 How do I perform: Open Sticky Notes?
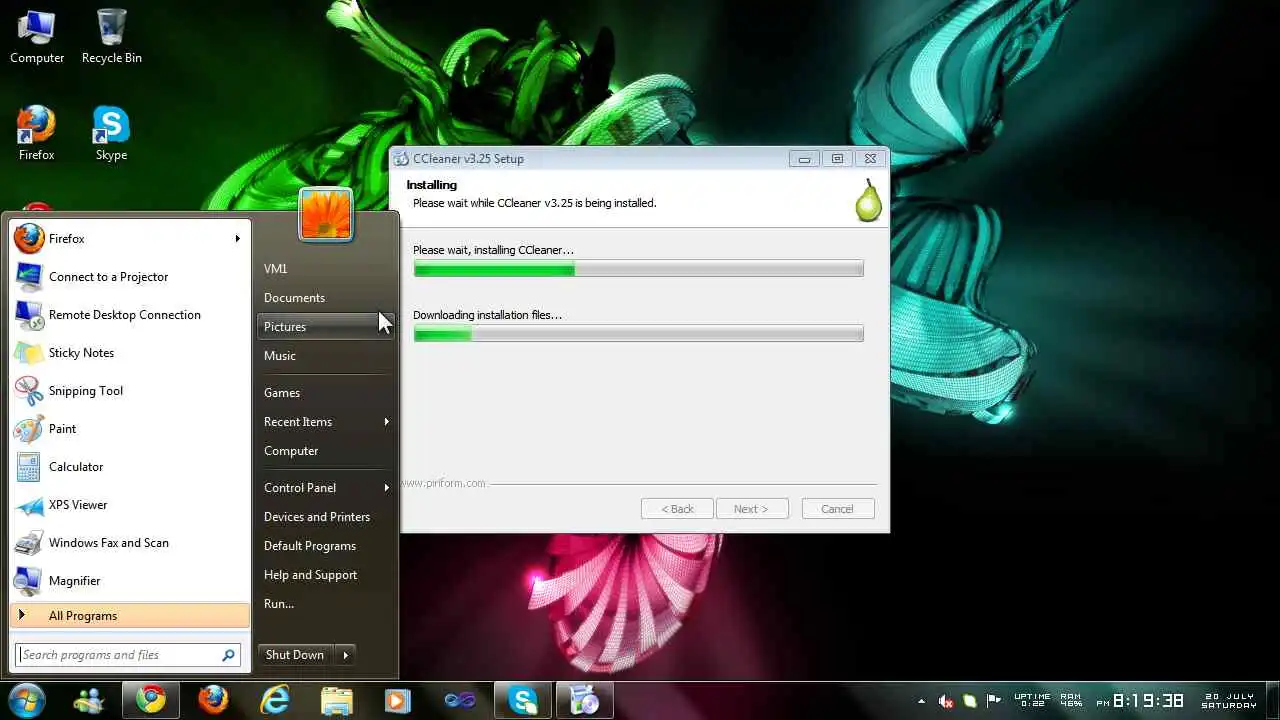click(130, 353)
